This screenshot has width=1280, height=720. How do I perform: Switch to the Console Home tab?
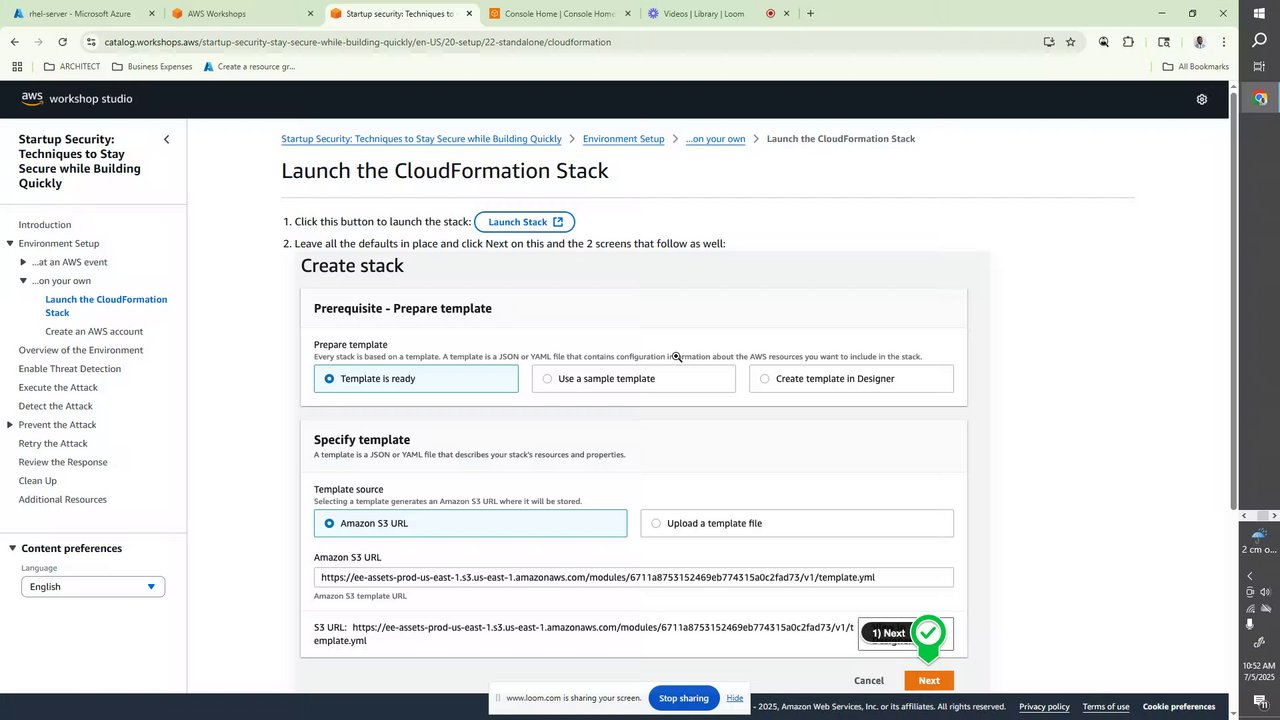pos(558,14)
